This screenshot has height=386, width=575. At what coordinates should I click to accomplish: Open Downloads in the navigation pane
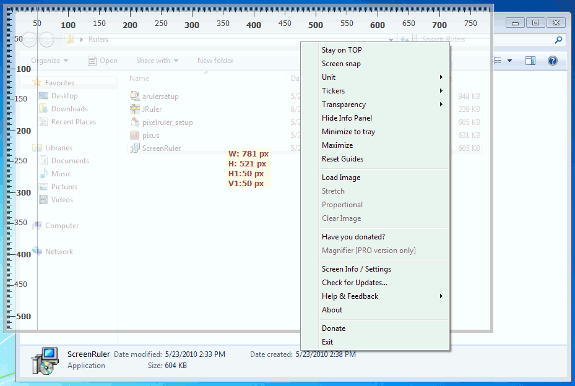coord(64,109)
